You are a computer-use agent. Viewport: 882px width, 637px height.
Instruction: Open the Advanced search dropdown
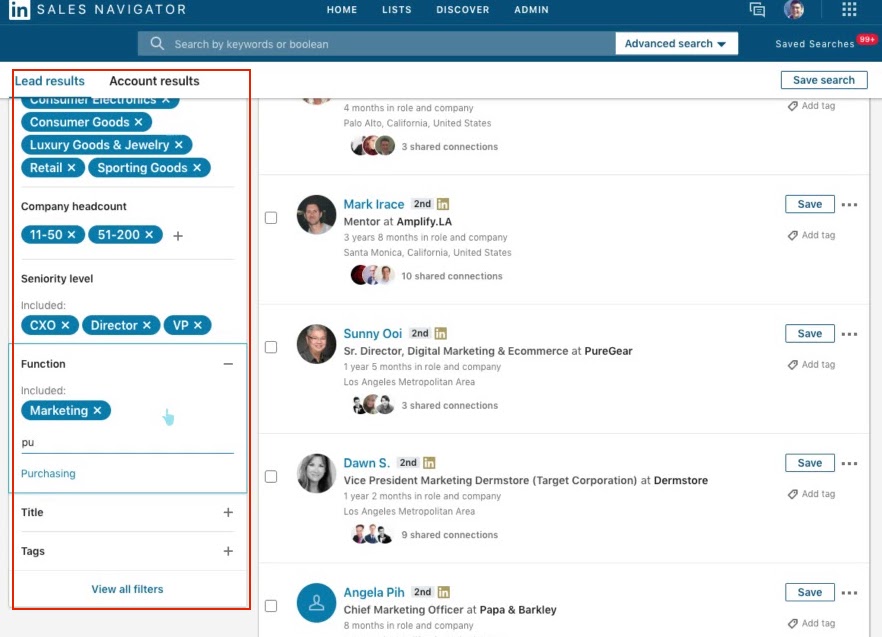[x=676, y=43]
